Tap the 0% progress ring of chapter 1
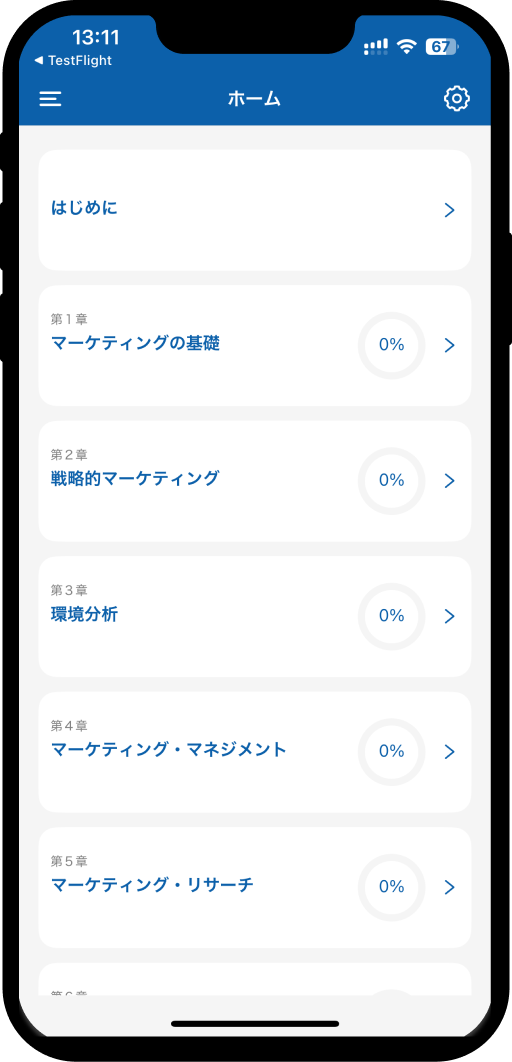 coord(391,345)
